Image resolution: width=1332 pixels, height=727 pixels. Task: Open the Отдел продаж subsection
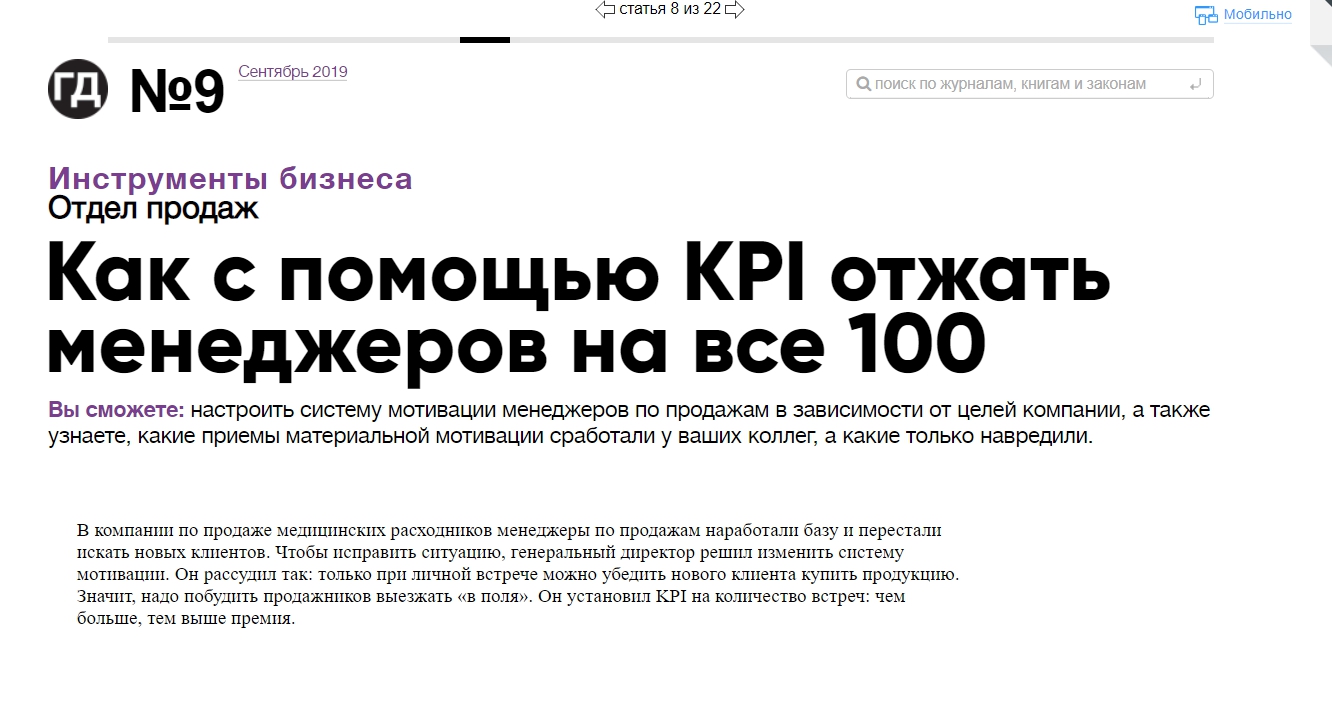coord(153,208)
